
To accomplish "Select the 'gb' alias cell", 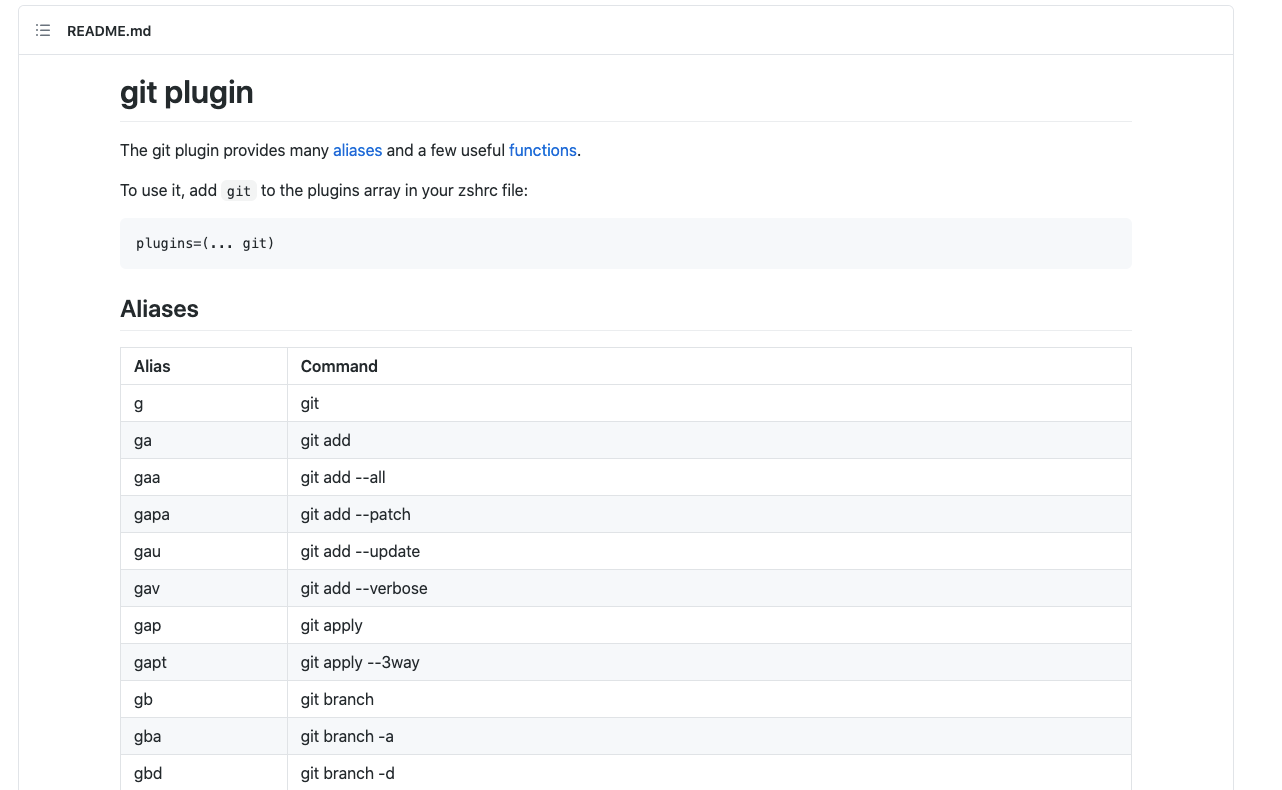I will 204,699.
